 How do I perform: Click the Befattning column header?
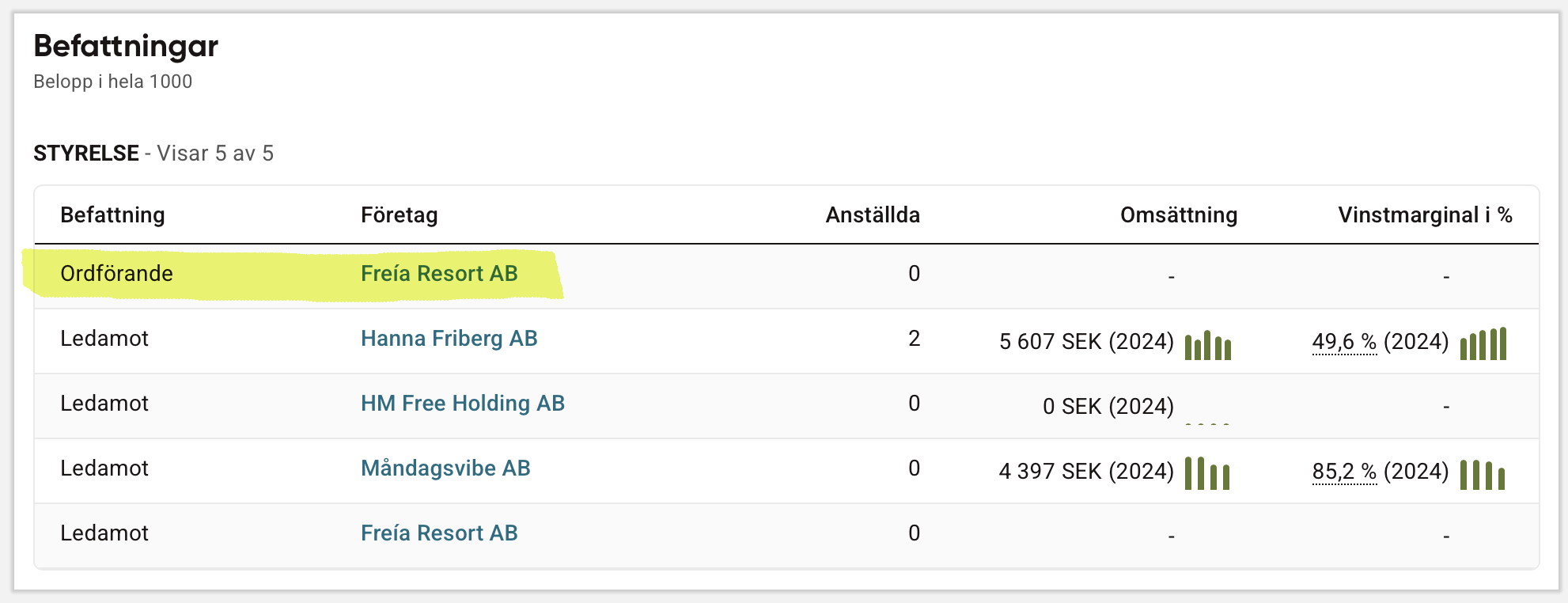tap(112, 215)
